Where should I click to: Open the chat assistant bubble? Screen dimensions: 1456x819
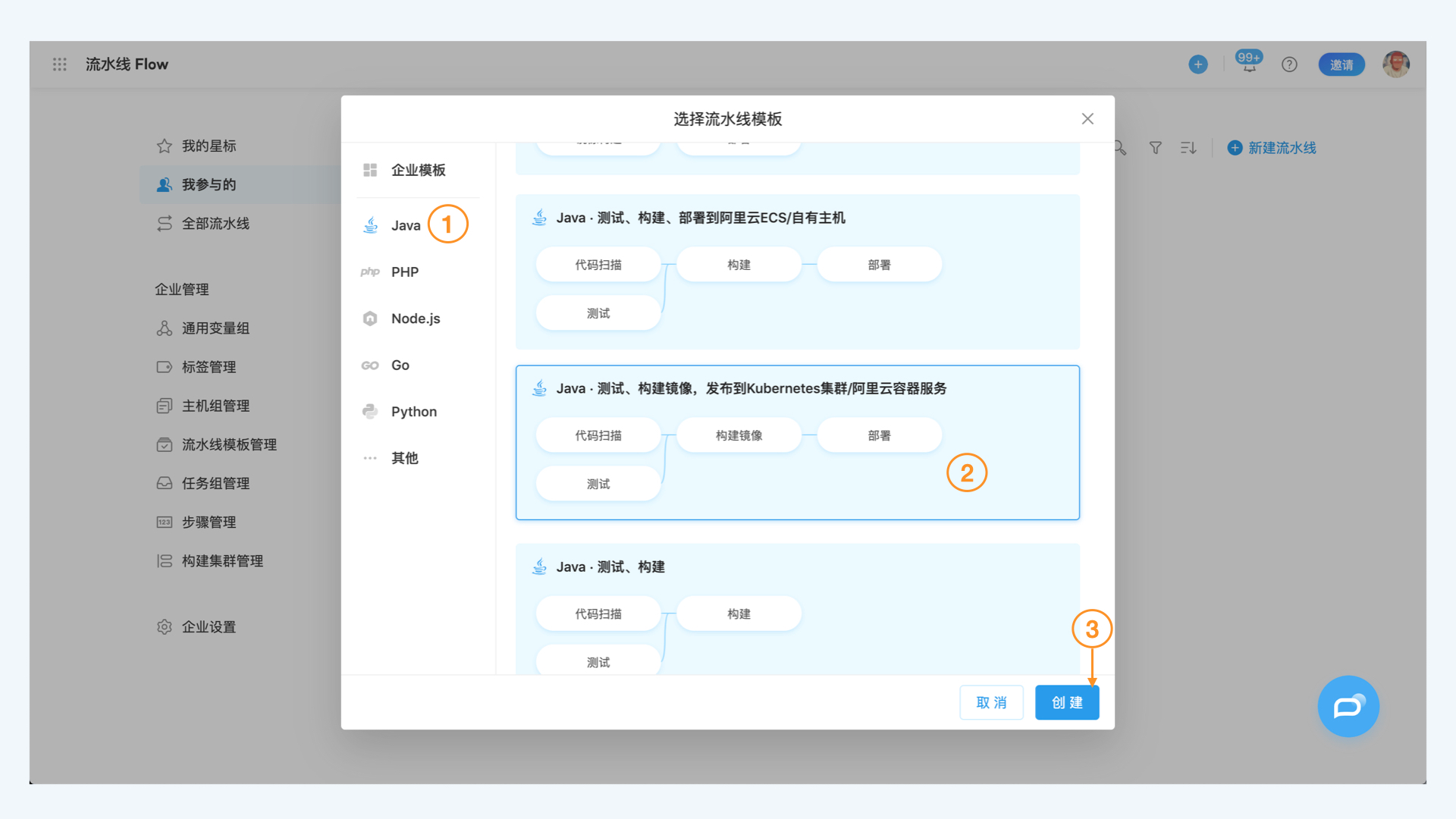[x=1348, y=706]
